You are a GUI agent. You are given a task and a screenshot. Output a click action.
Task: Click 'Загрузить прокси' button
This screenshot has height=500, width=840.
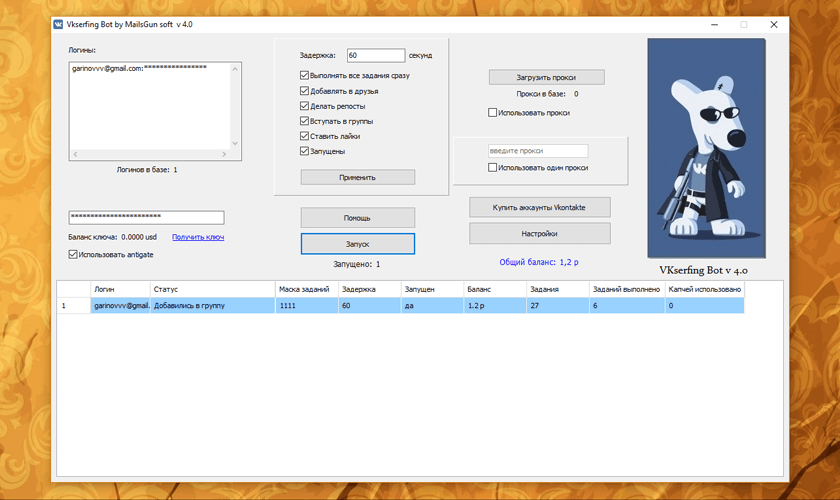click(x=546, y=77)
